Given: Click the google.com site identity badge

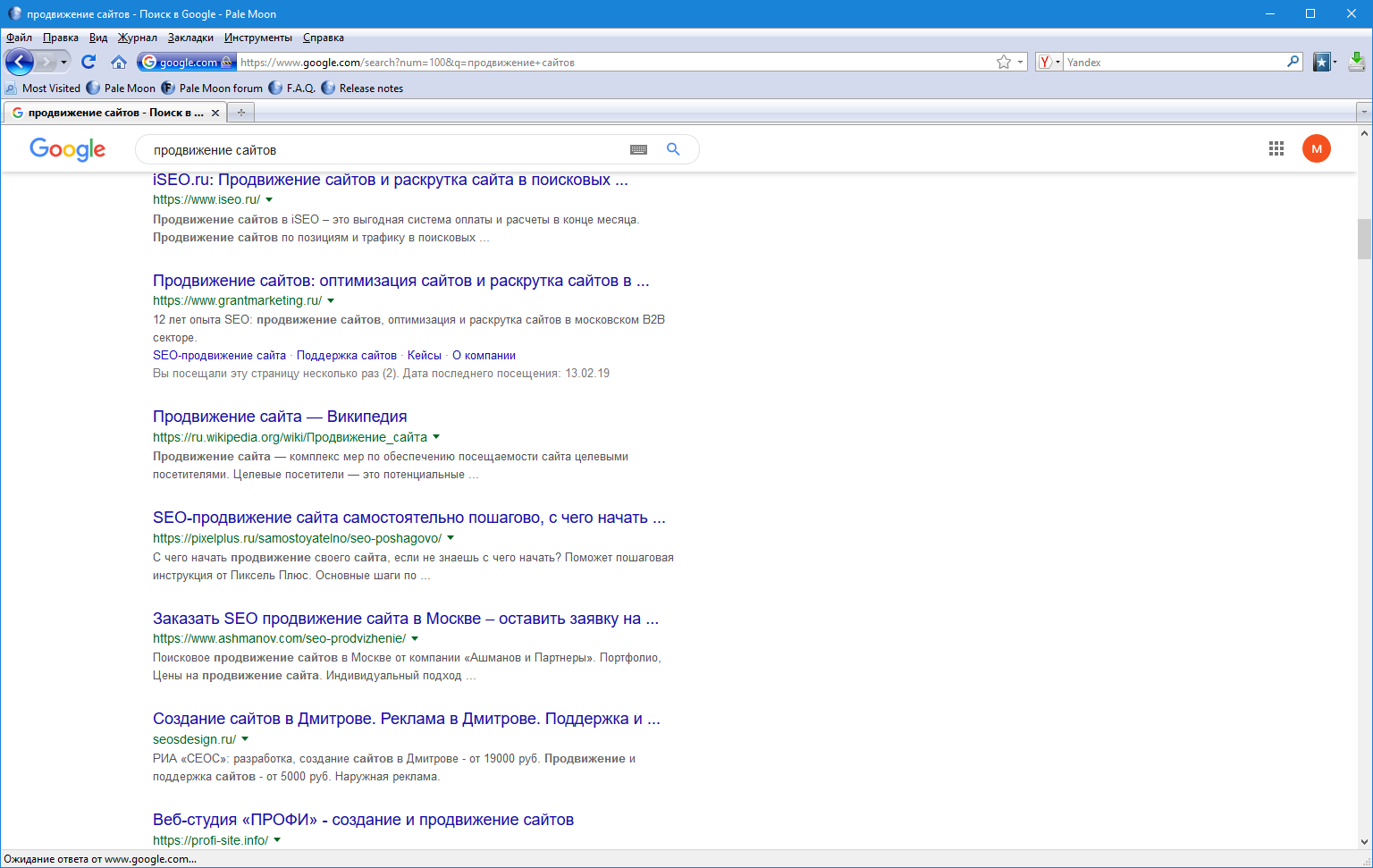Looking at the screenshot, I should coord(187,62).
